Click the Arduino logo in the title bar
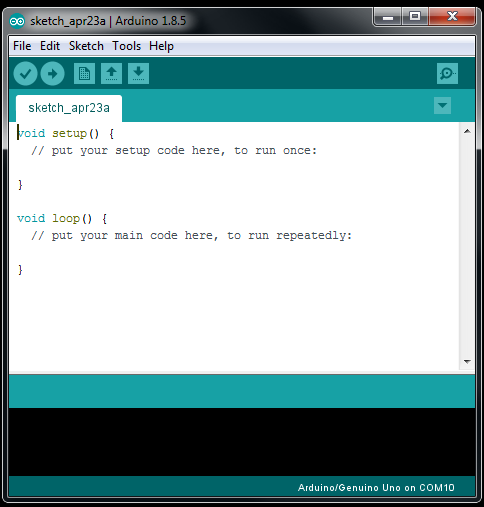The image size is (484, 507). (x=17, y=21)
